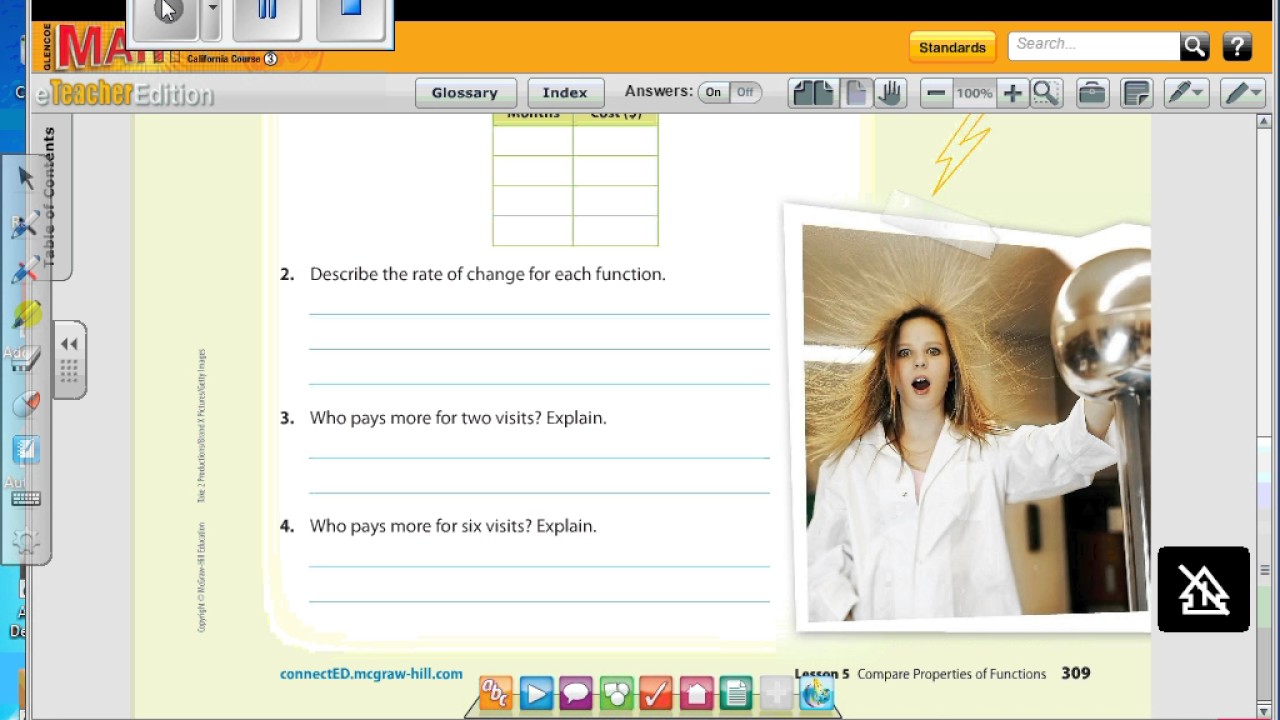Click the Standards button
1280x720 pixels.
point(952,47)
